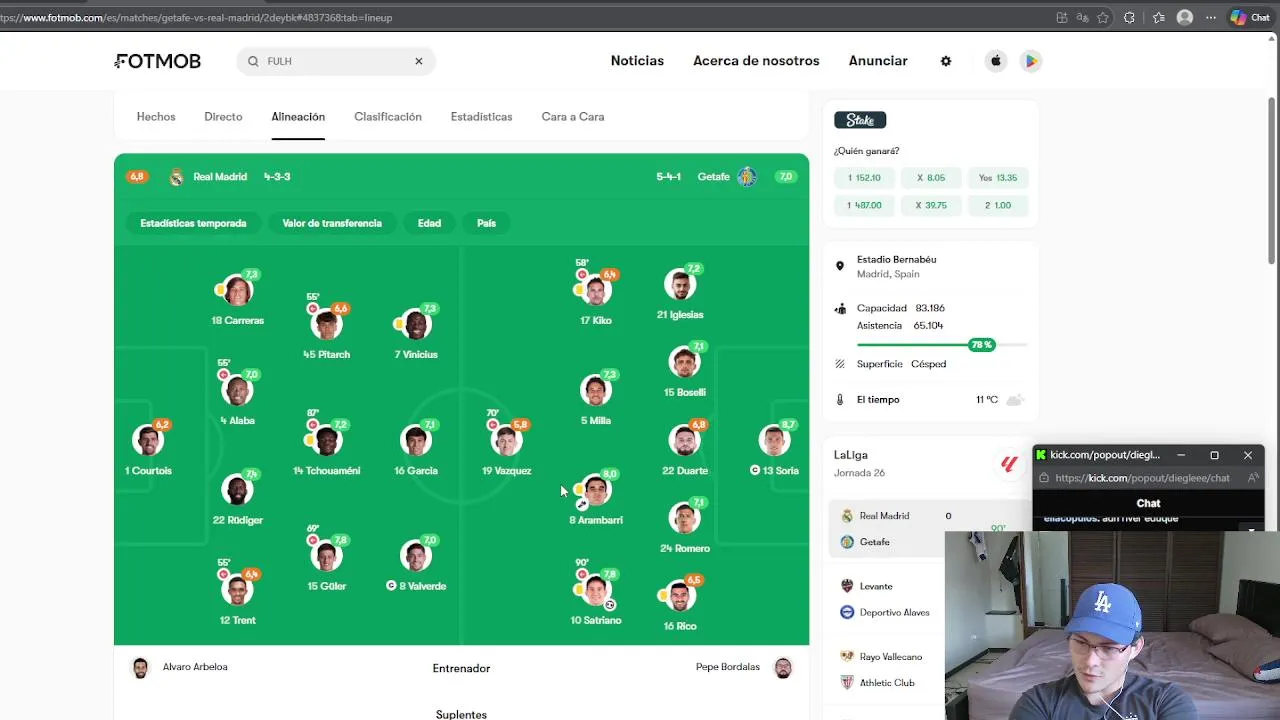The width and height of the screenshot is (1280, 720).
Task: Open player Güler photo
Action: click(x=327, y=556)
